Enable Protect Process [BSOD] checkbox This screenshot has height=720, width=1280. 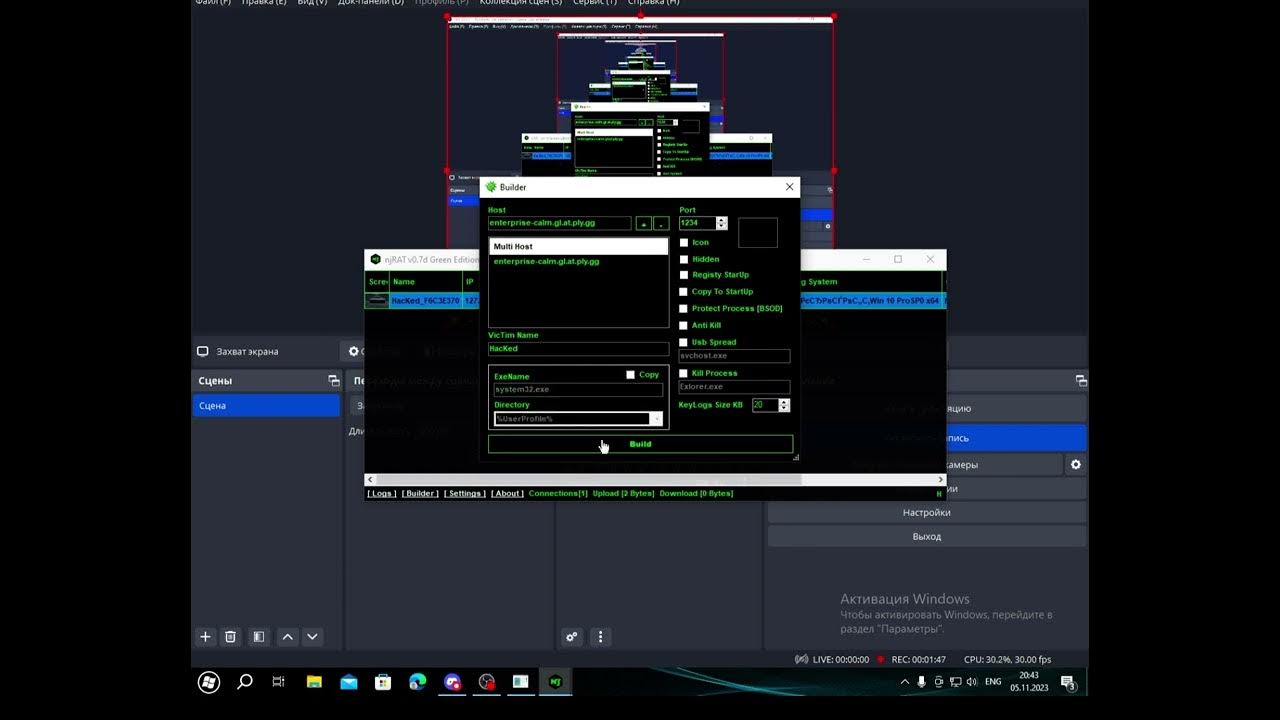(x=684, y=309)
